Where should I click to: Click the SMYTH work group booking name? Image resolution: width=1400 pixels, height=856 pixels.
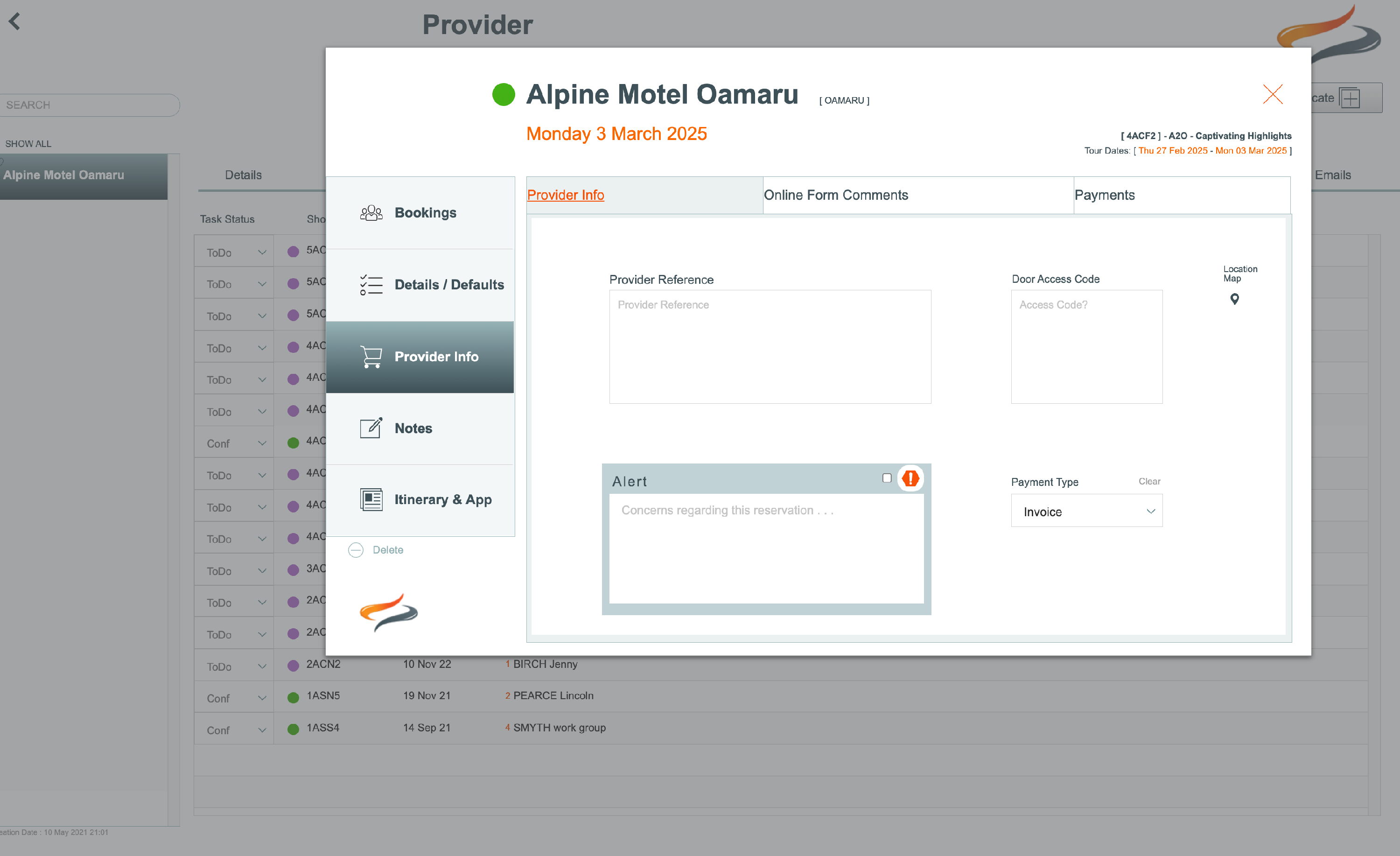(559, 728)
